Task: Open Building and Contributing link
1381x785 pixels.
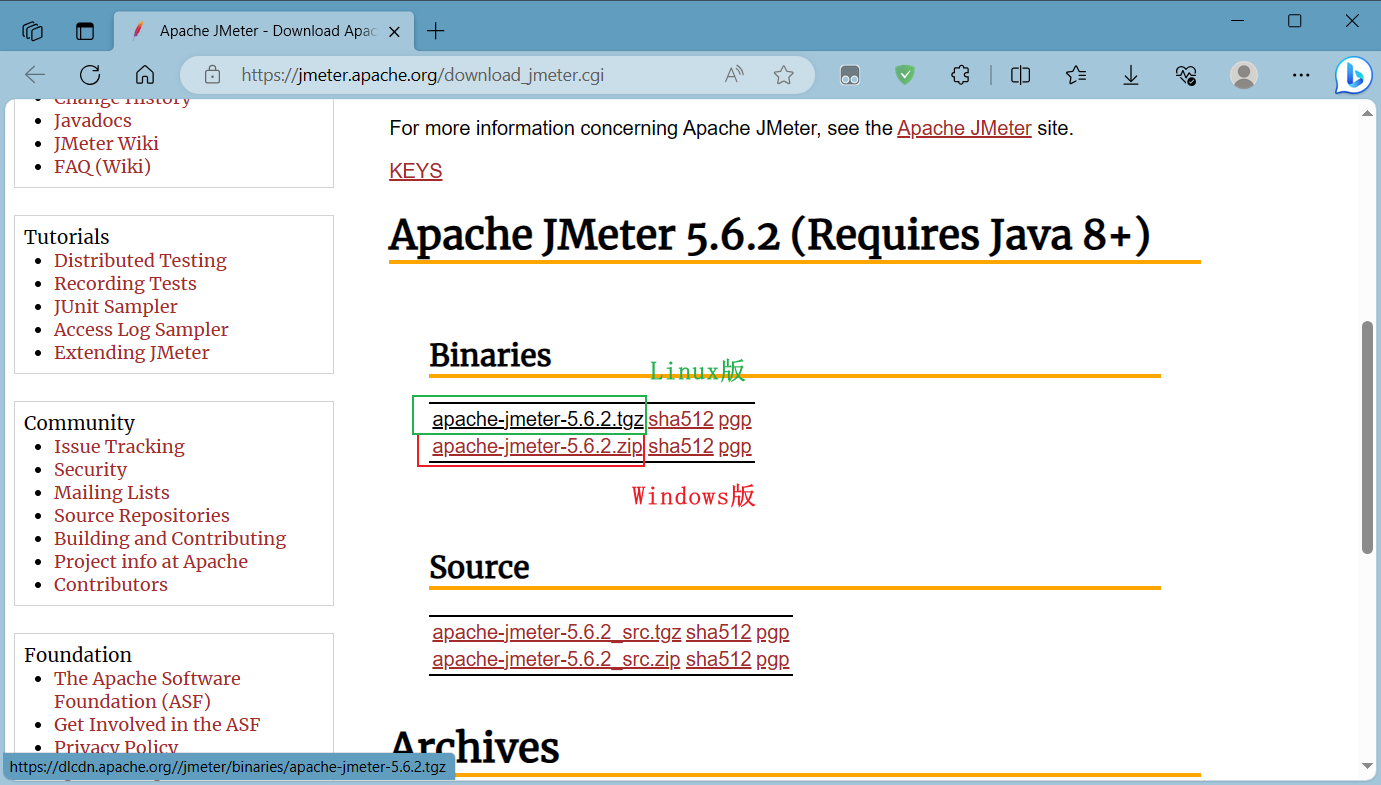Action: tap(170, 538)
